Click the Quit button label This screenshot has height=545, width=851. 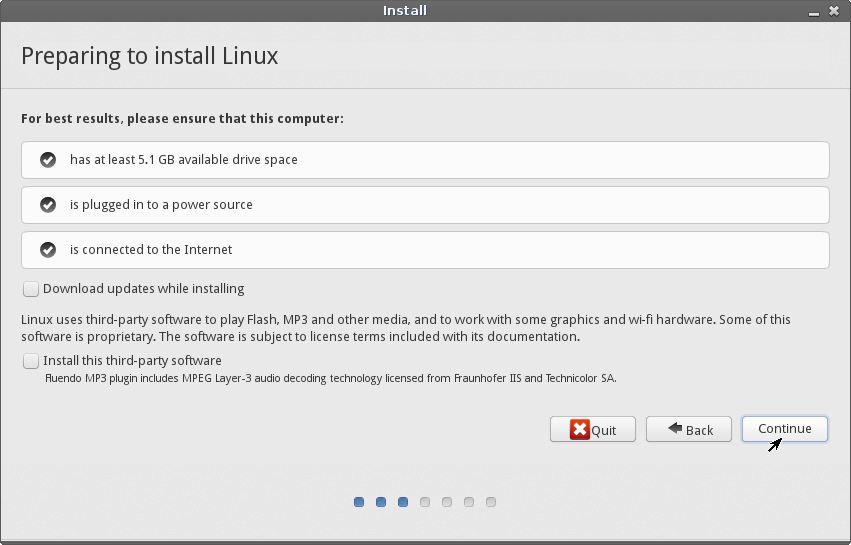604,430
